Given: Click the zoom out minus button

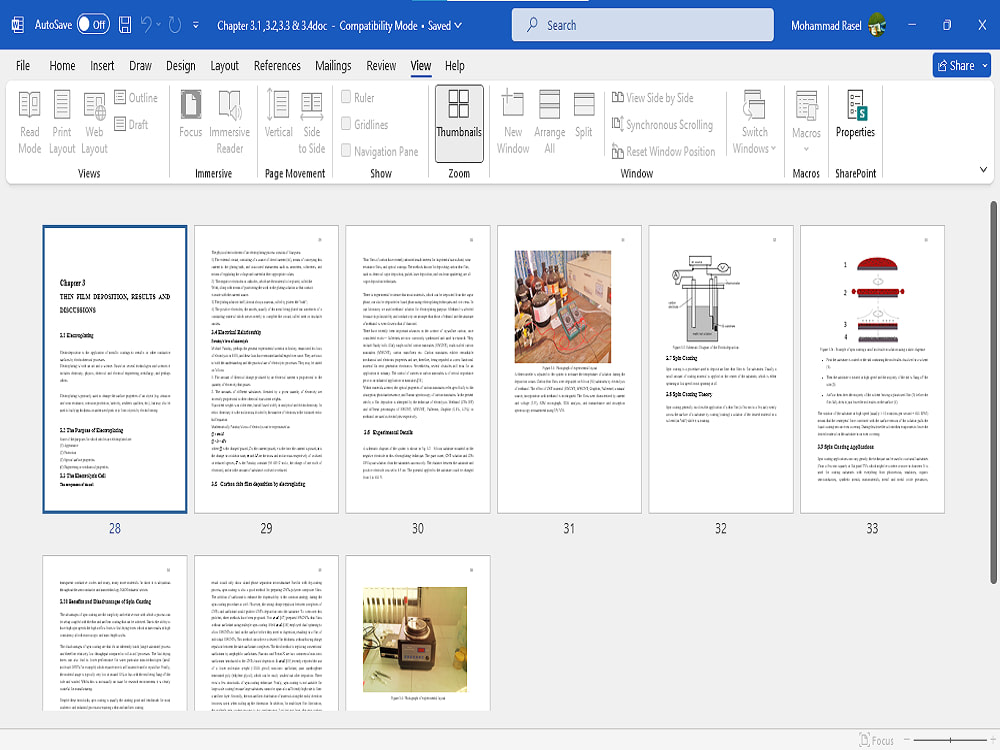Looking at the screenshot, I should point(906,740).
